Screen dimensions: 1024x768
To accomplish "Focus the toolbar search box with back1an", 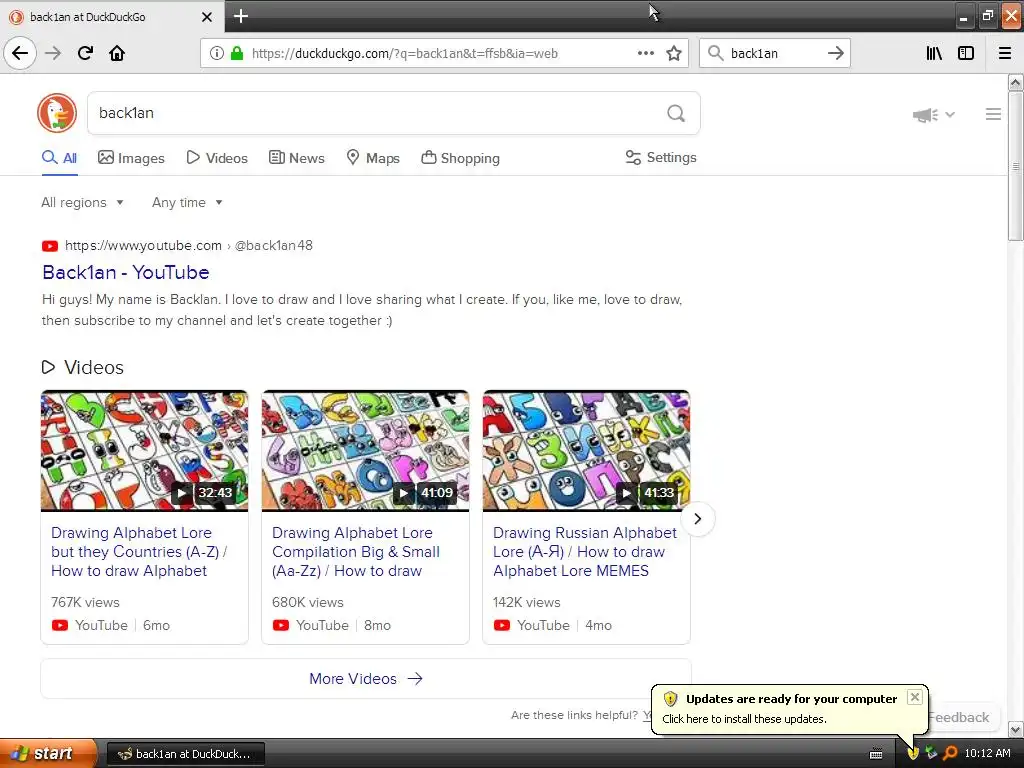I will tap(774, 54).
